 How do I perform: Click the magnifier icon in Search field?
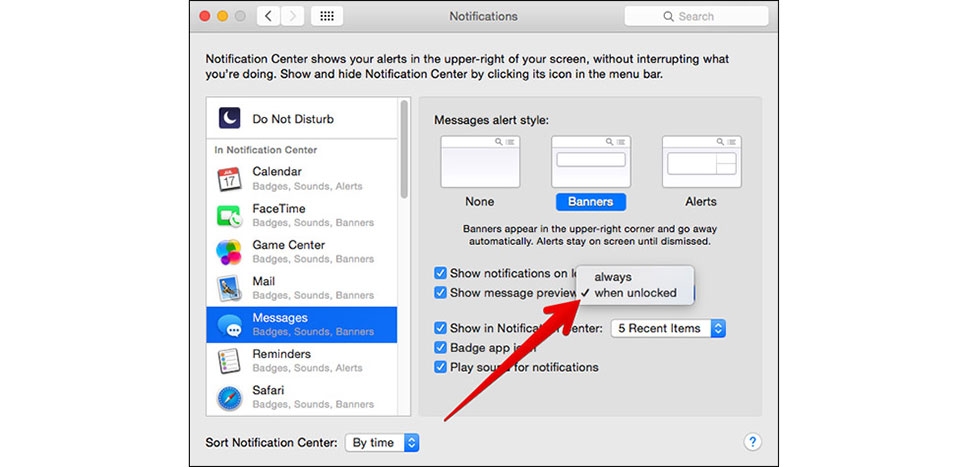[x=669, y=17]
